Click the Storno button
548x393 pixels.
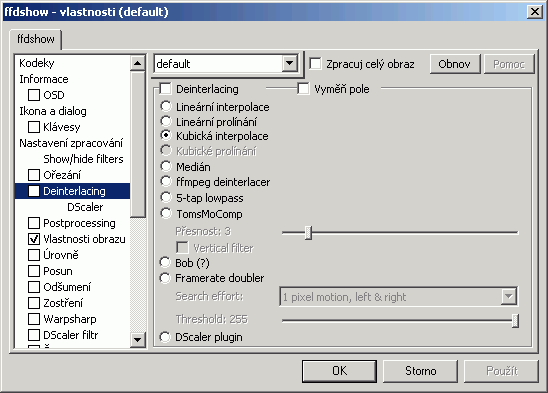pyautogui.click(x=420, y=371)
